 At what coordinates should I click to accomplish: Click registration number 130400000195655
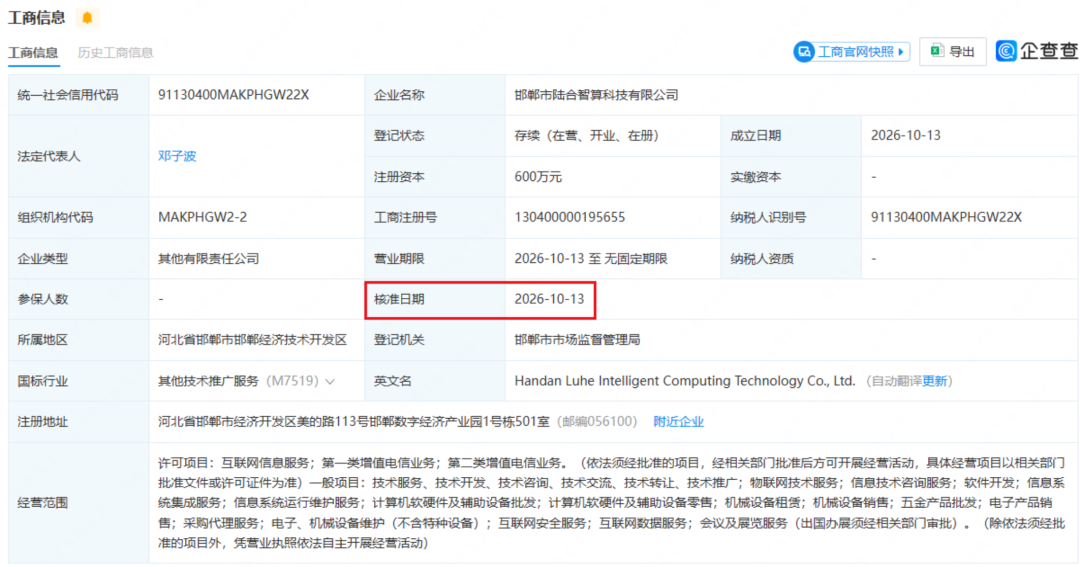[570, 218]
